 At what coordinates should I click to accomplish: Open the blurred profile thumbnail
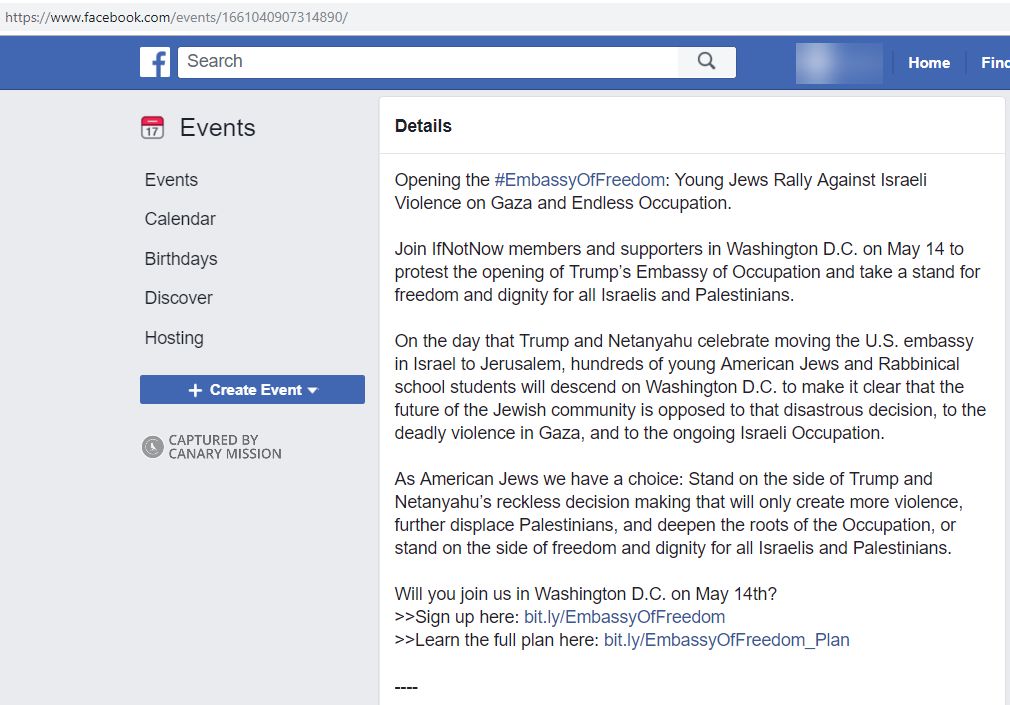[839, 63]
